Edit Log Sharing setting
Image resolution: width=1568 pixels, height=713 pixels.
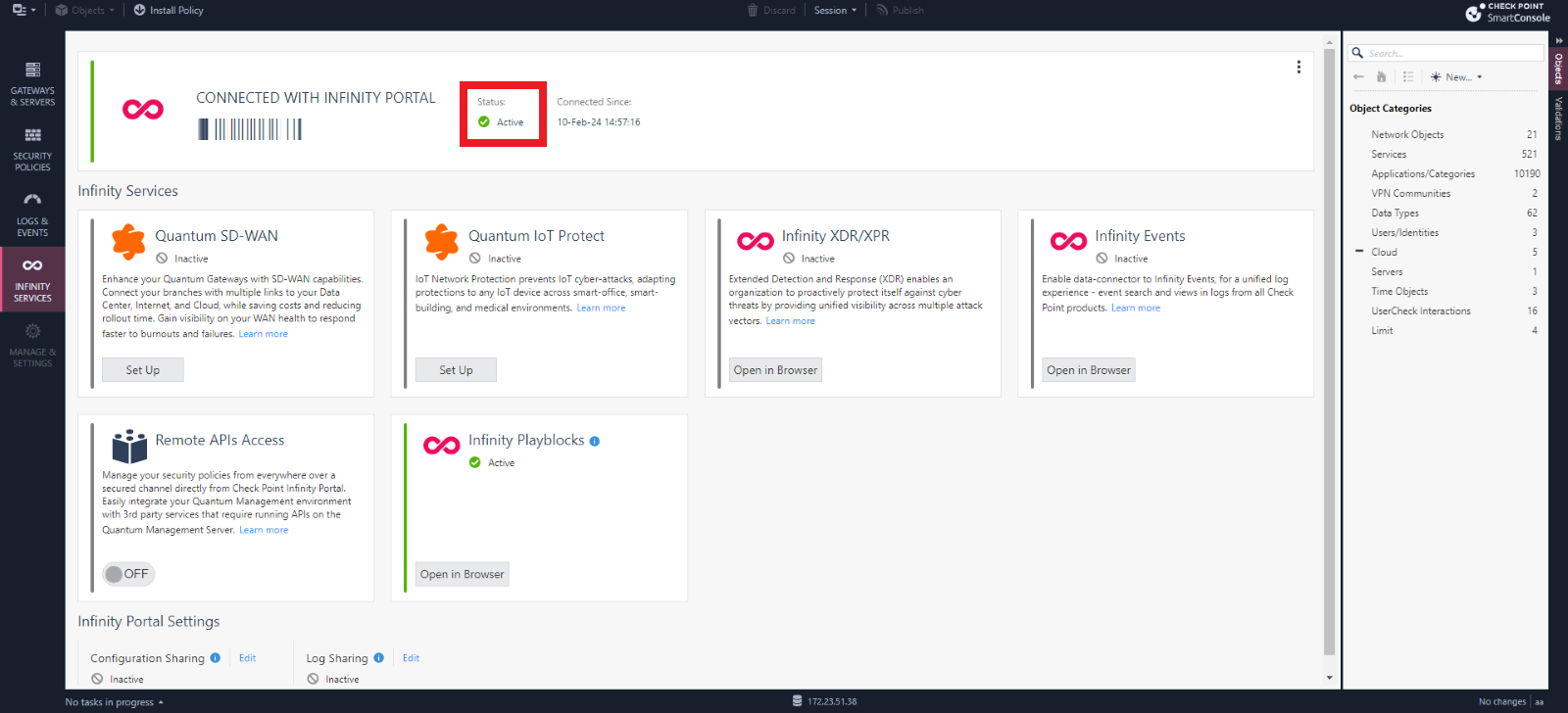tap(412, 658)
